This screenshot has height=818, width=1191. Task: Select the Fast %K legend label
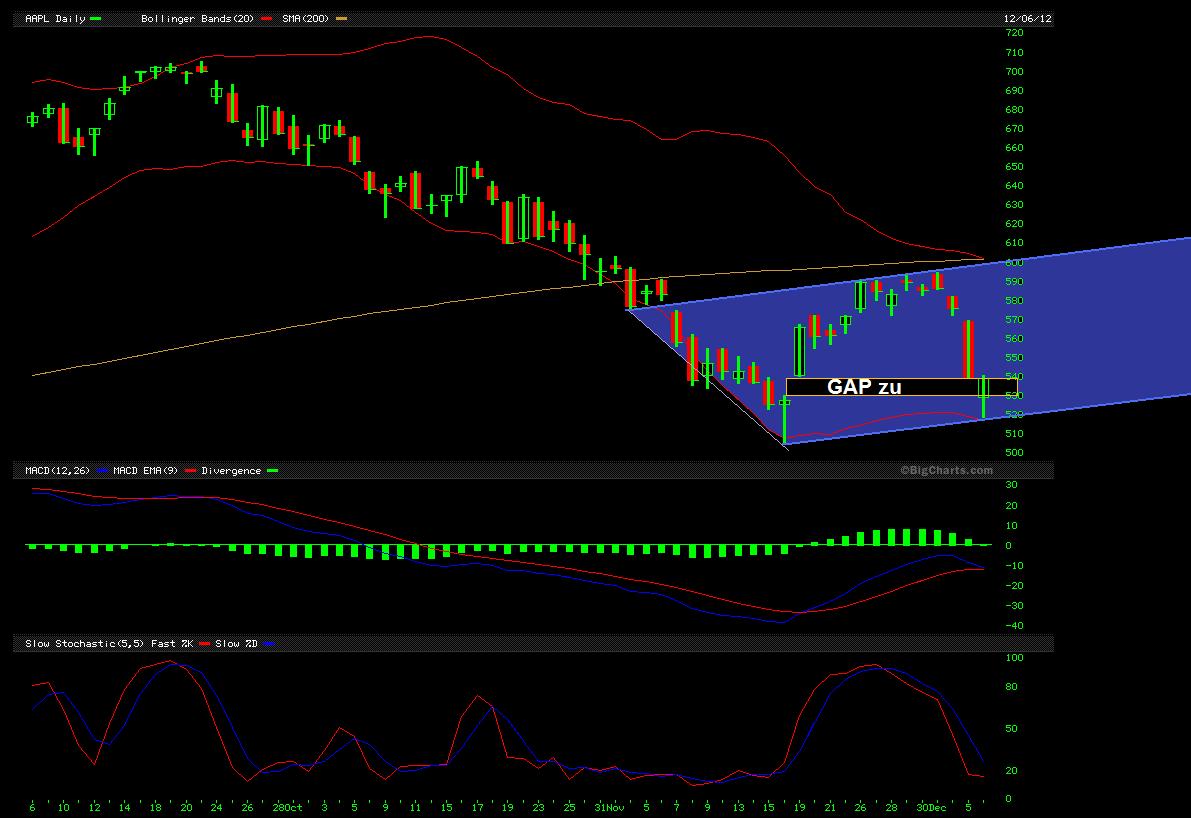point(172,643)
